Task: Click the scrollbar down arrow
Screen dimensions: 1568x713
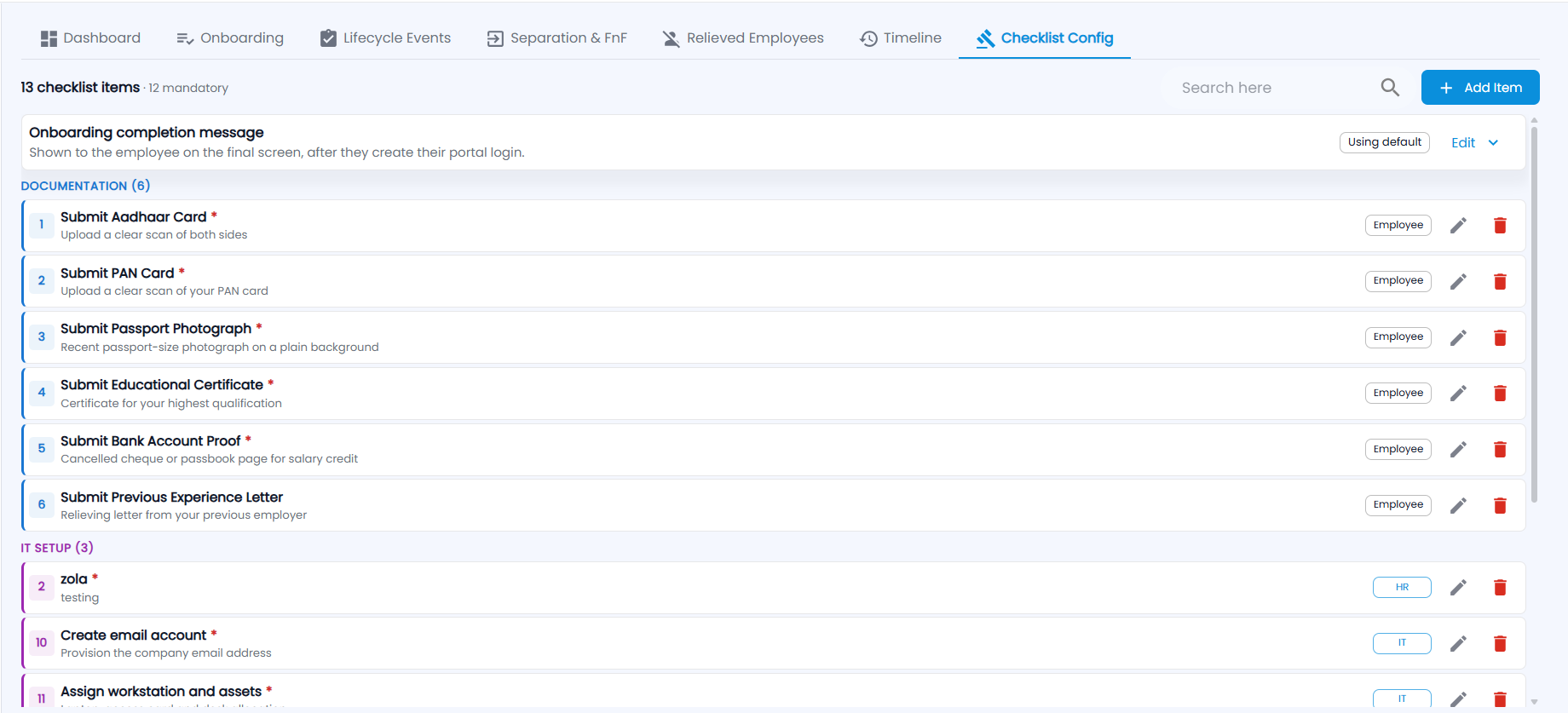Action: [1534, 702]
